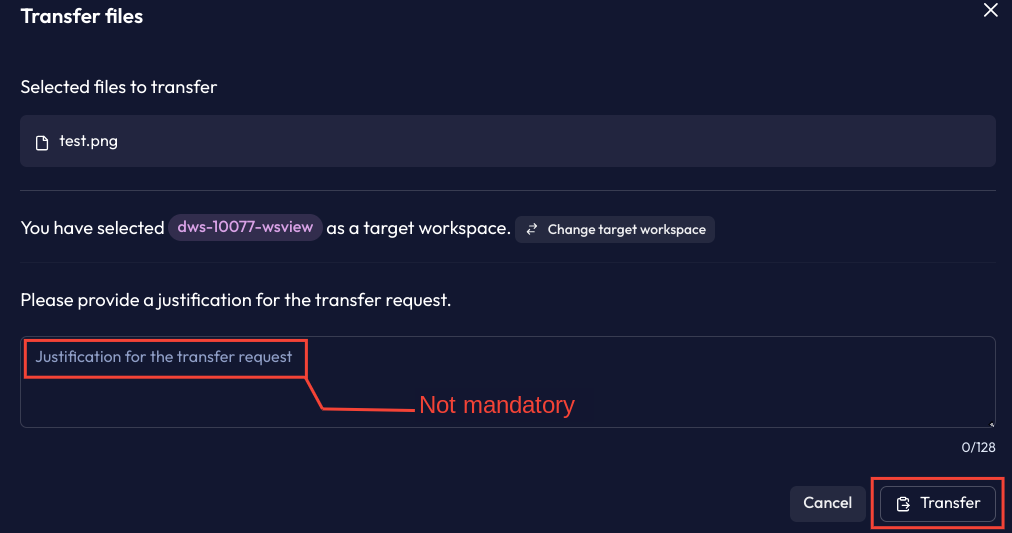Click the as a target workspace text
Image resolution: width=1012 pixels, height=533 pixels.
[x=418, y=228]
